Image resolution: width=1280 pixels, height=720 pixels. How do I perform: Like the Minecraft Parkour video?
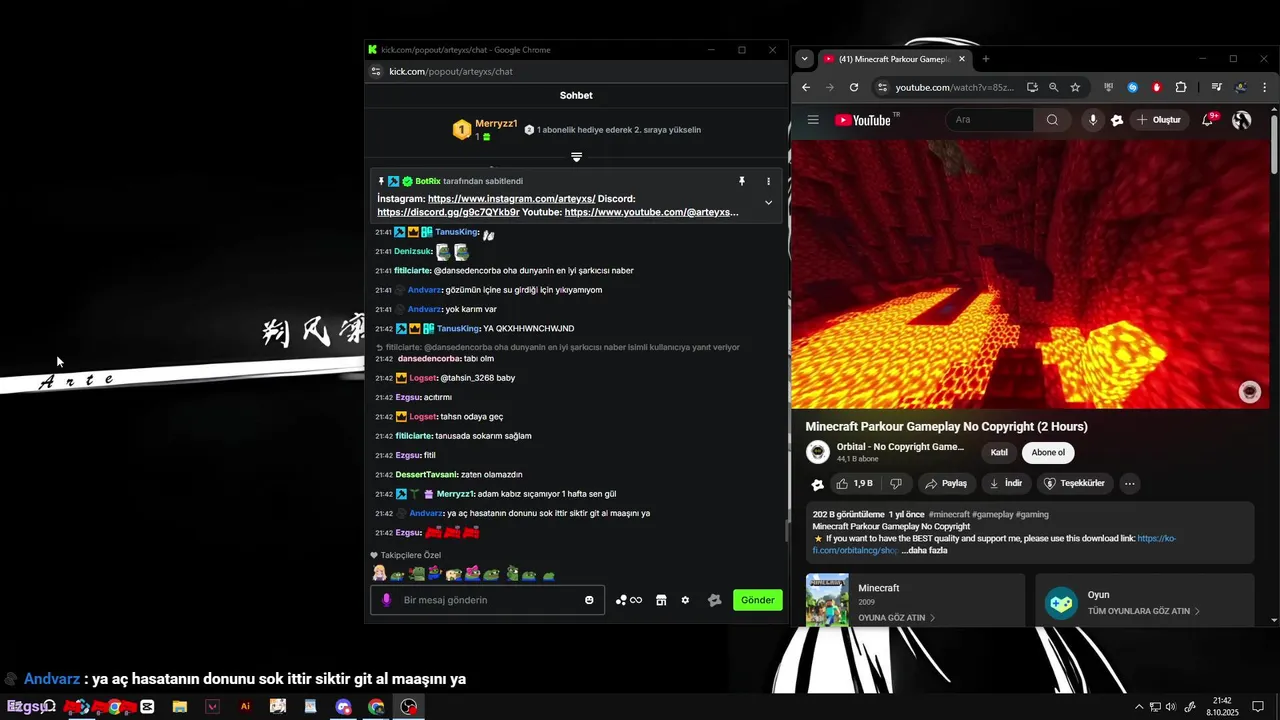tap(854, 483)
